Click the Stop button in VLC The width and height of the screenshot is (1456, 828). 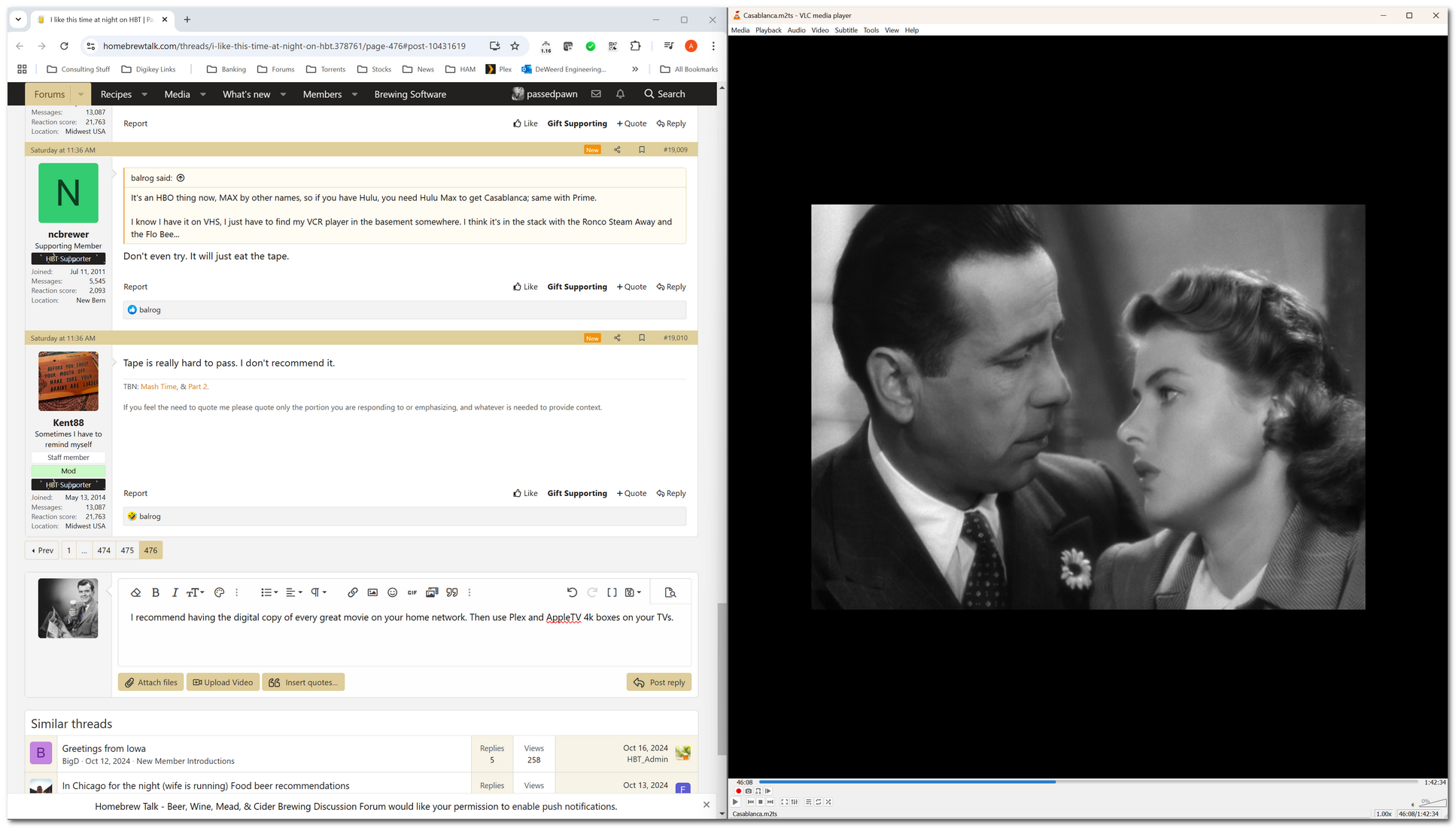(761, 802)
